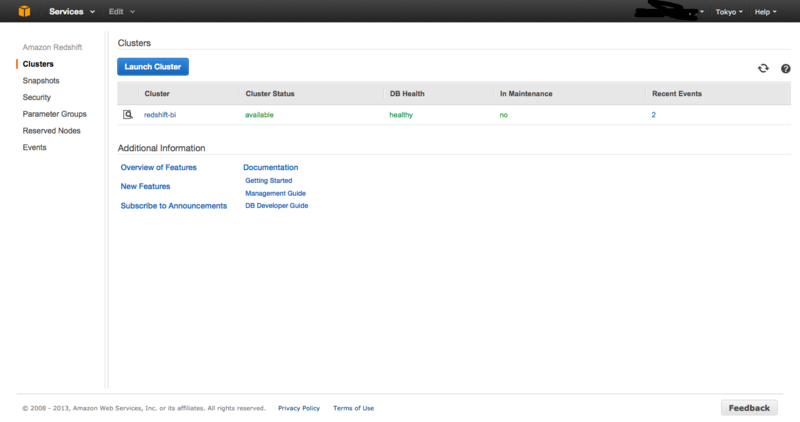
Task: Click the Amazon Redshift sidebar title
Action: tap(52, 47)
